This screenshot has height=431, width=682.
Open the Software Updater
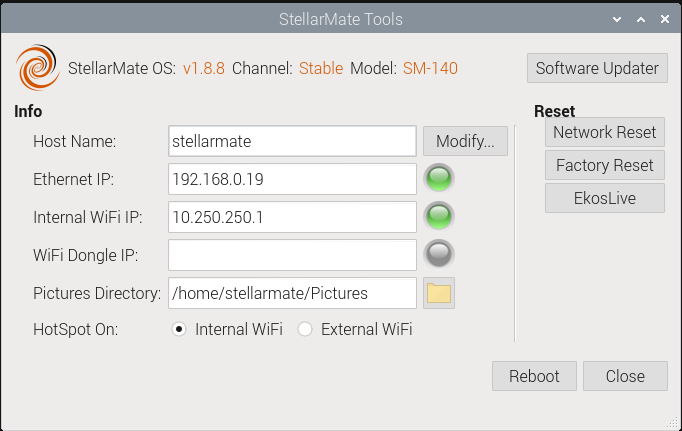(x=597, y=68)
